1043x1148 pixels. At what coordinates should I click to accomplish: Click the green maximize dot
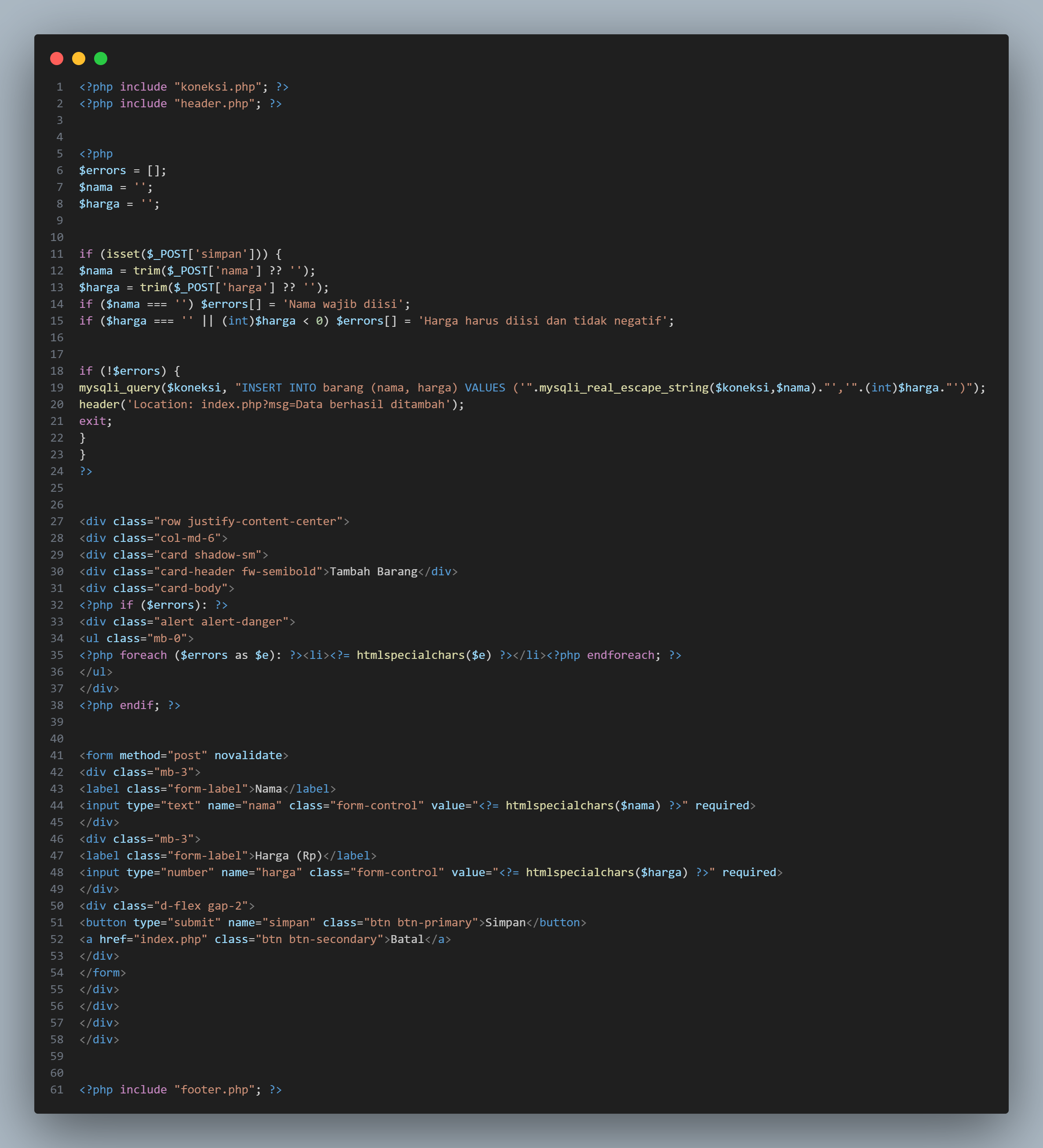pos(101,58)
